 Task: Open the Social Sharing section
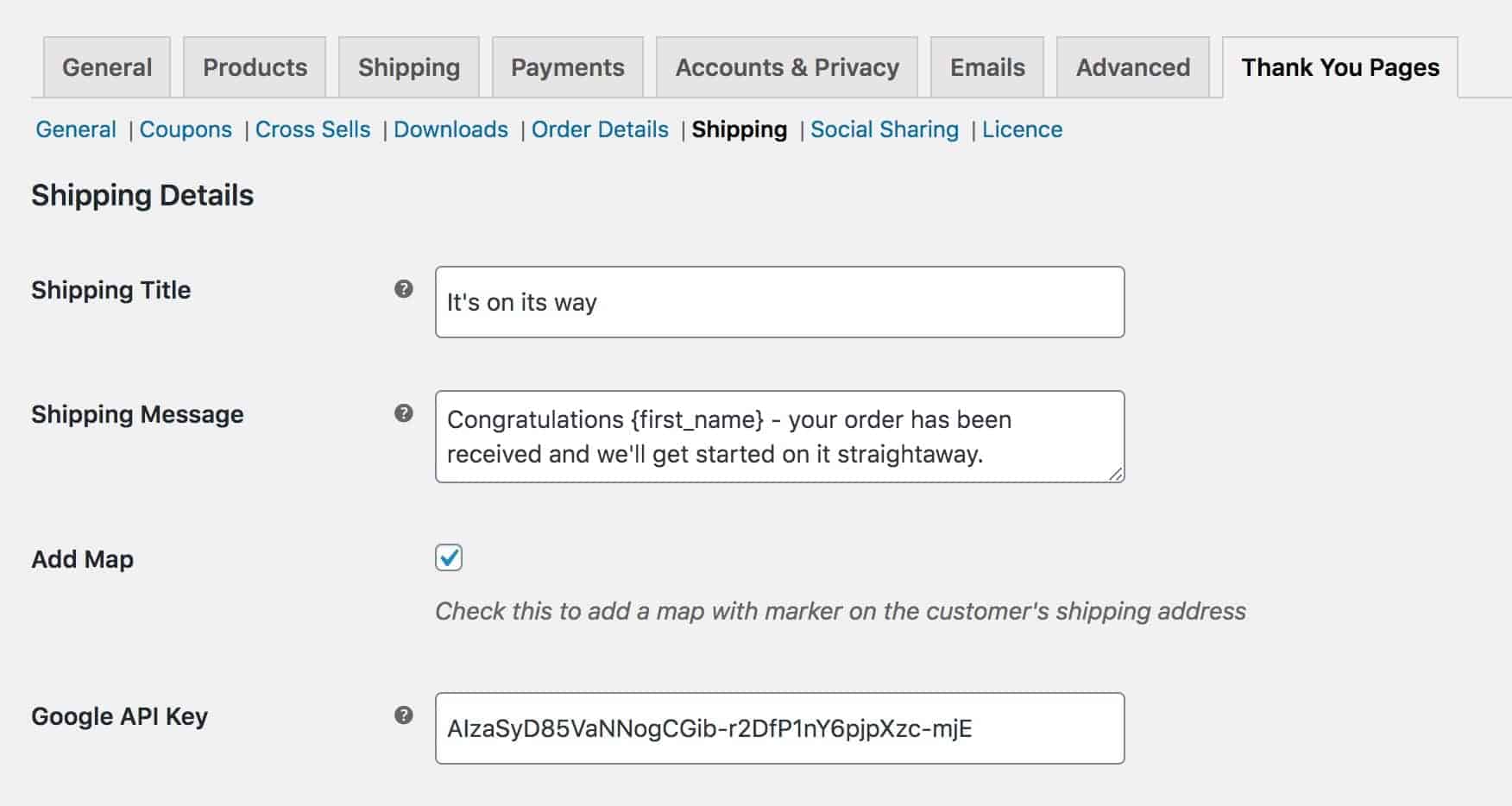point(885,129)
